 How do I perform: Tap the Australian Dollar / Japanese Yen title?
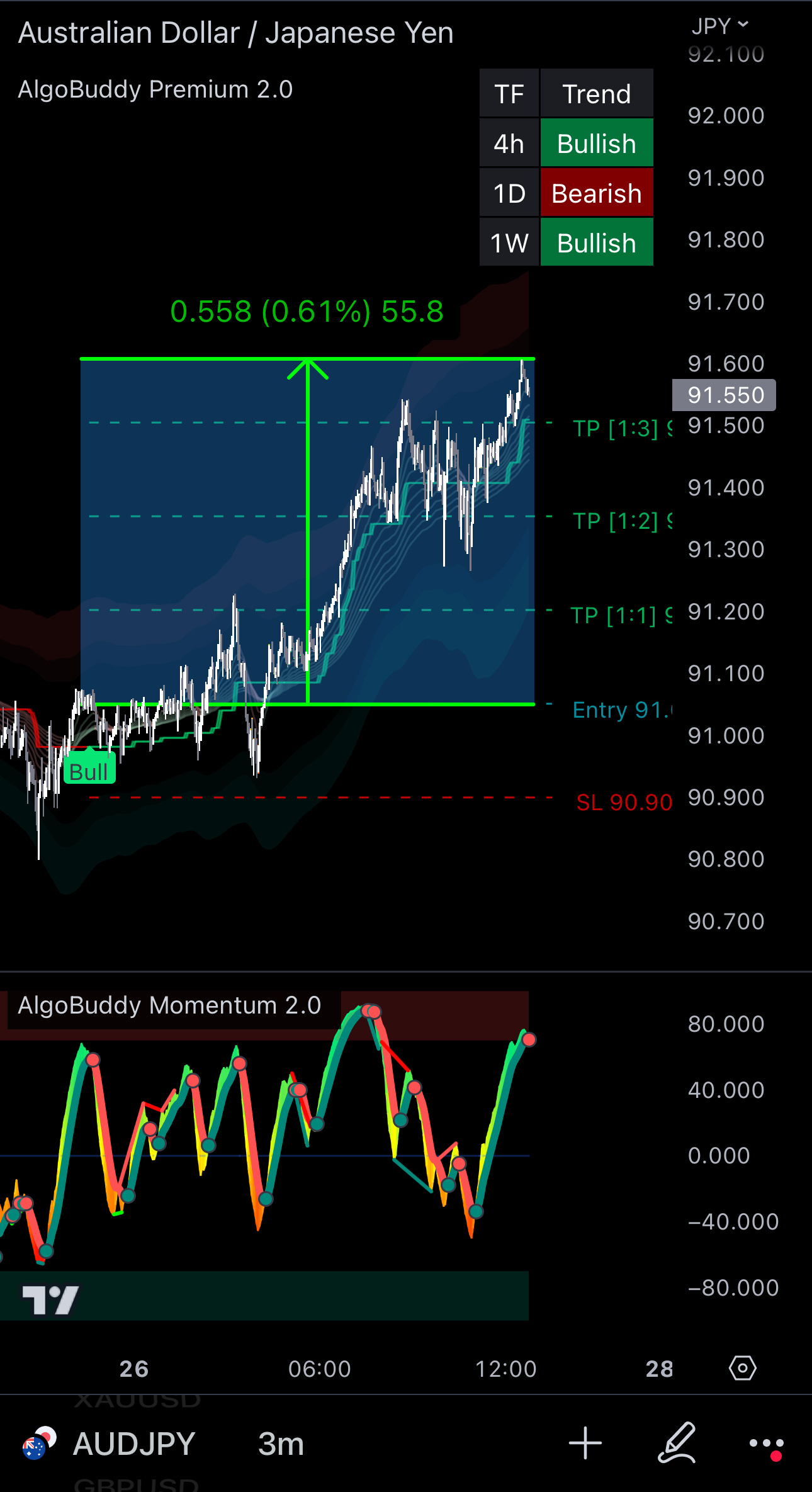(235, 33)
